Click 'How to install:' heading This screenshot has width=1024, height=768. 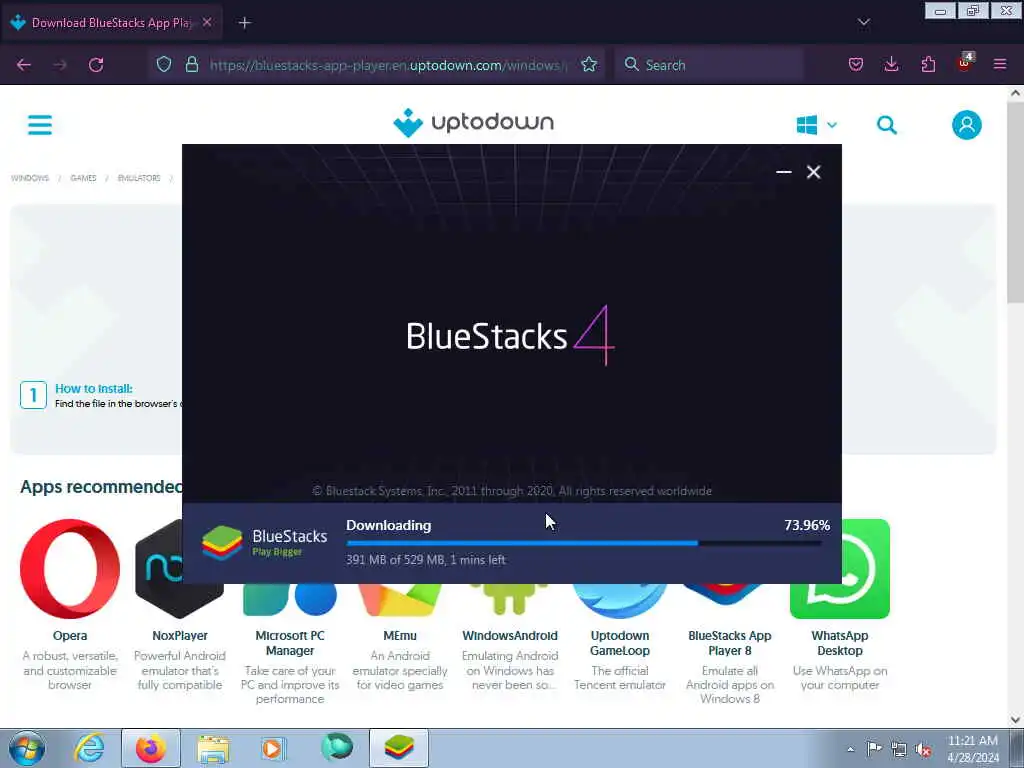(94, 389)
